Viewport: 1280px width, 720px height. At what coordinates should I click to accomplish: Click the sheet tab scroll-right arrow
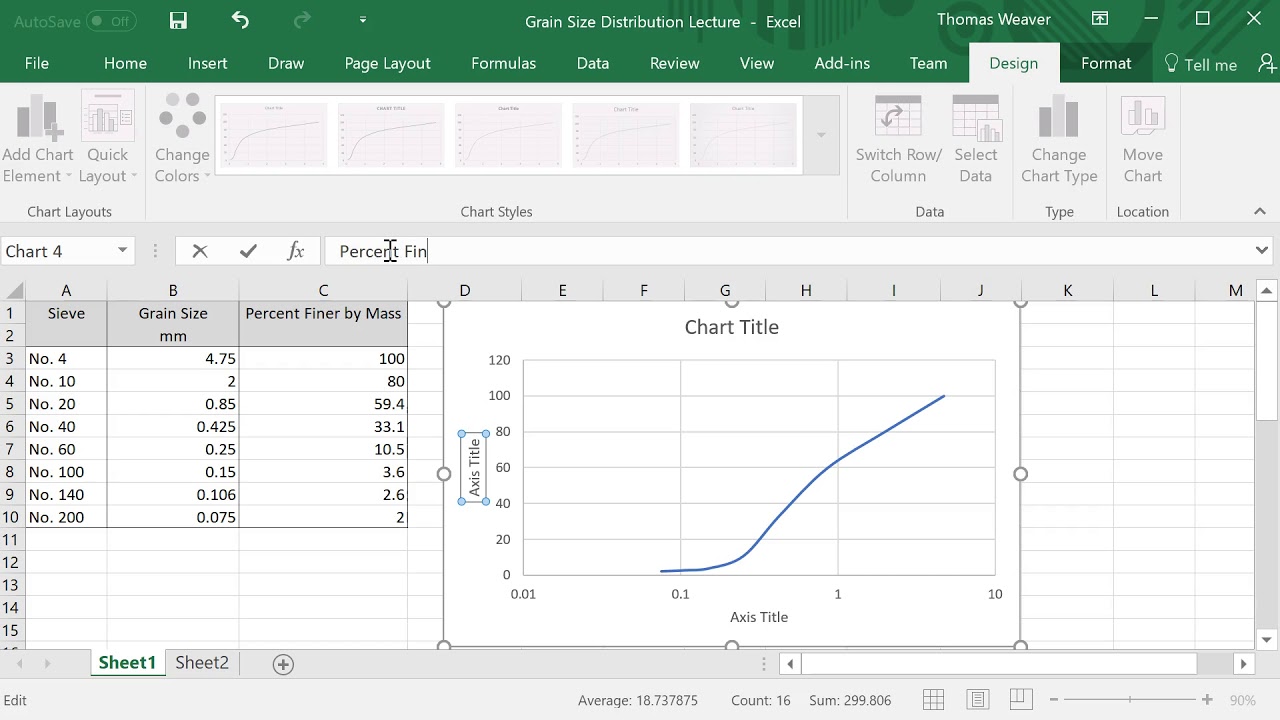pos(47,663)
